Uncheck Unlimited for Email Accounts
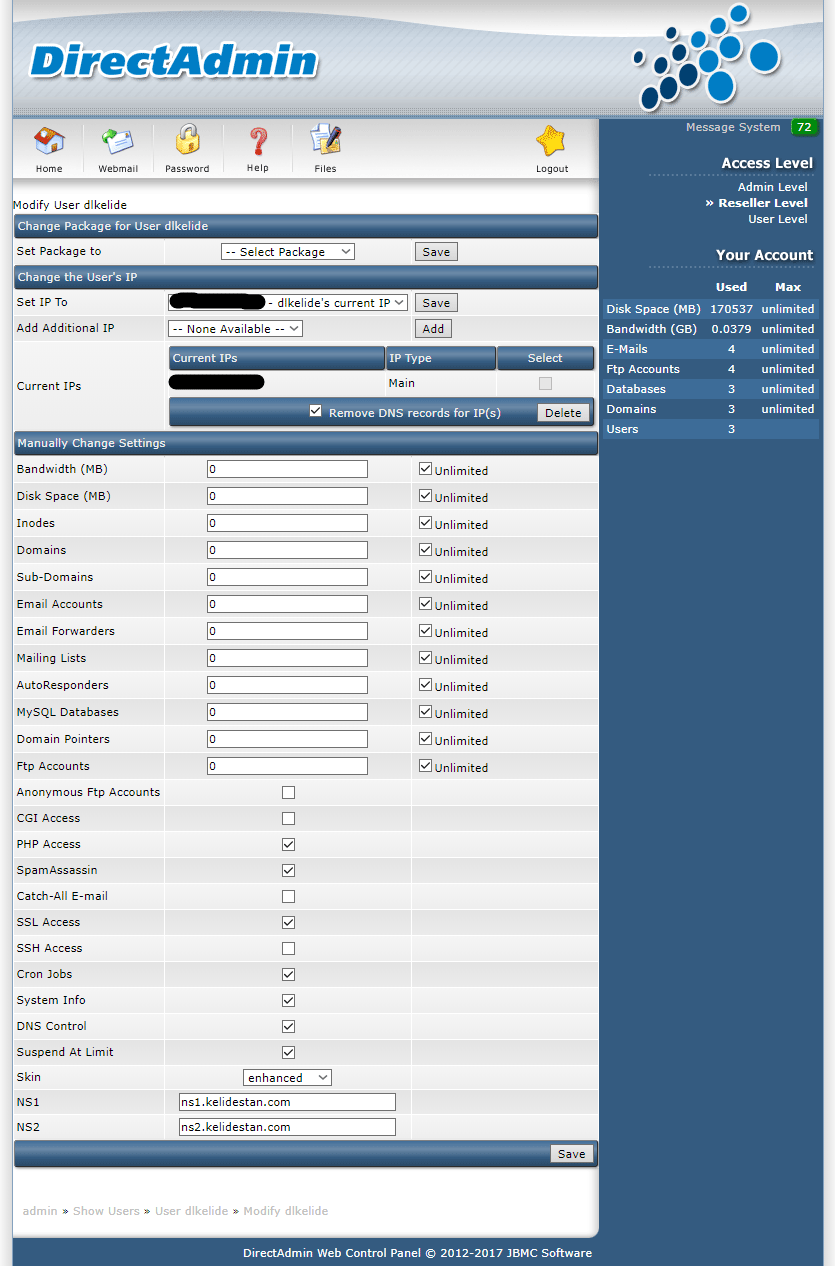The width and height of the screenshot is (835, 1266). coord(425,603)
